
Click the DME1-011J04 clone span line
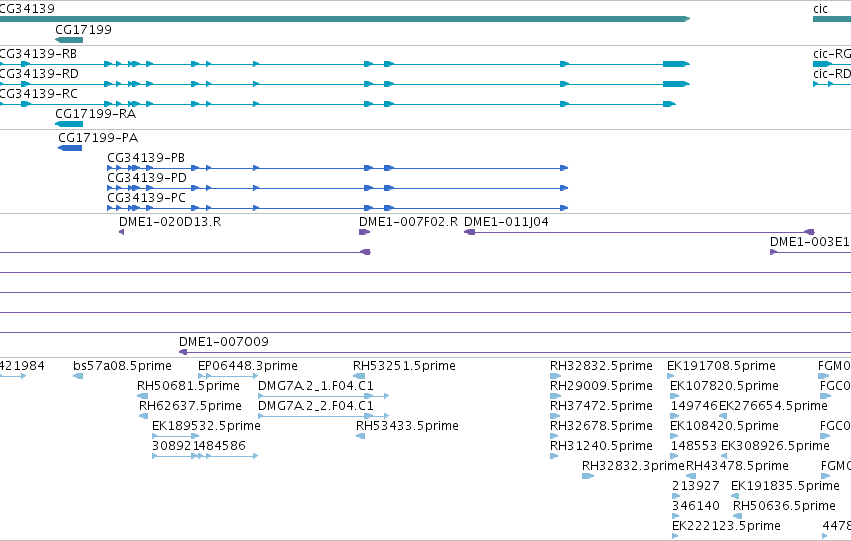(x=639, y=232)
